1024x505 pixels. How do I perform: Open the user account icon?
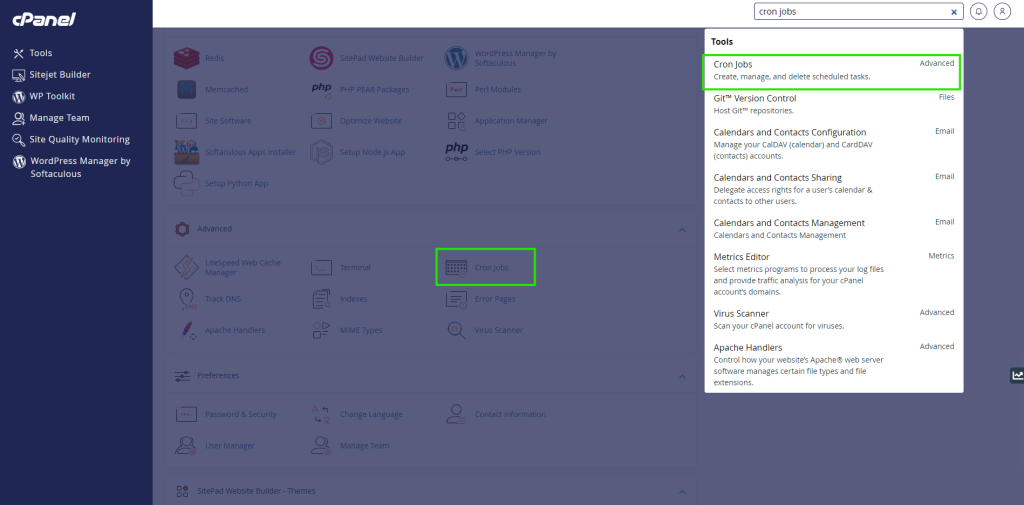[1001, 12]
